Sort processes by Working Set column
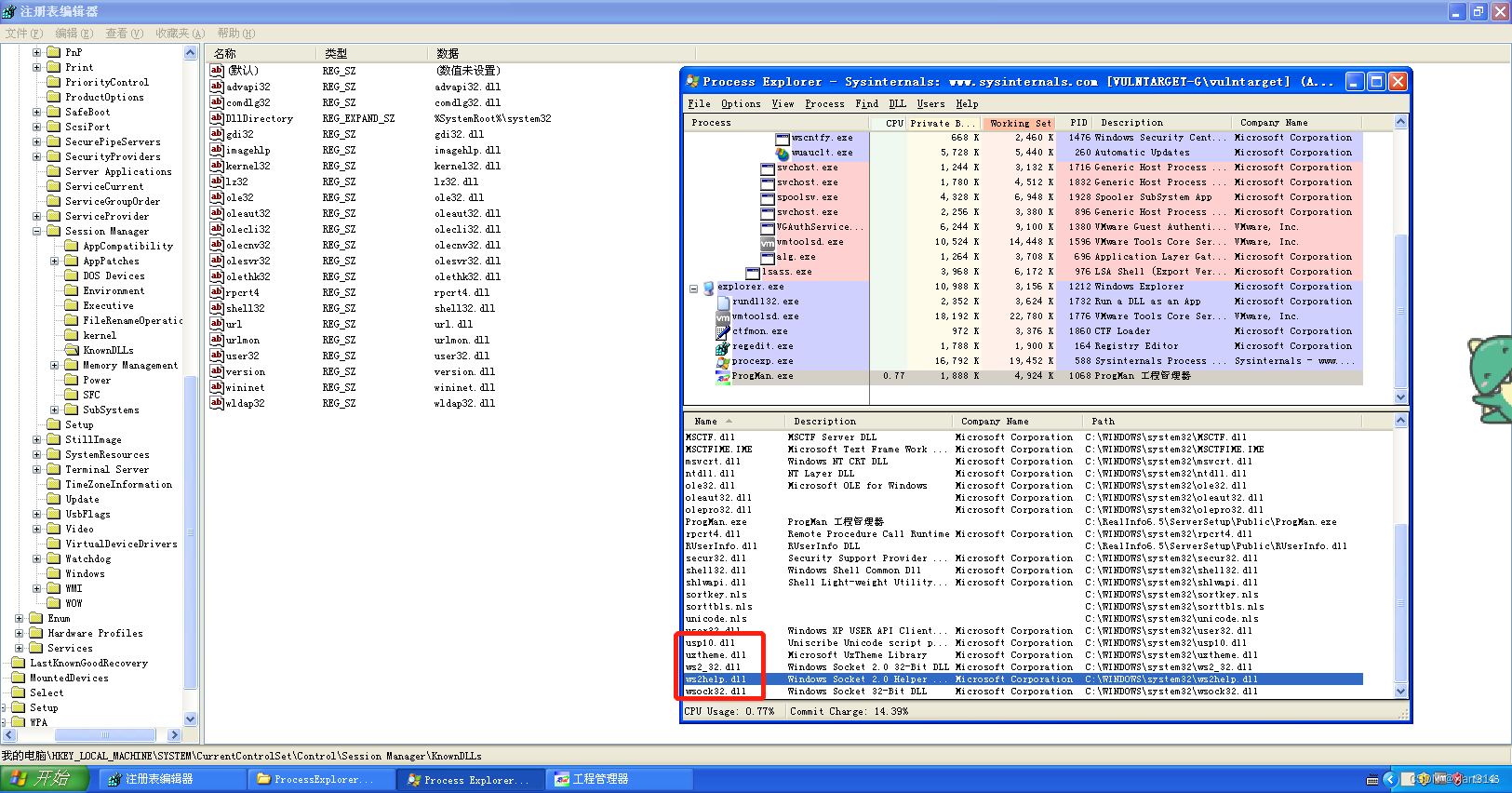The image size is (1512, 793). click(1020, 123)
